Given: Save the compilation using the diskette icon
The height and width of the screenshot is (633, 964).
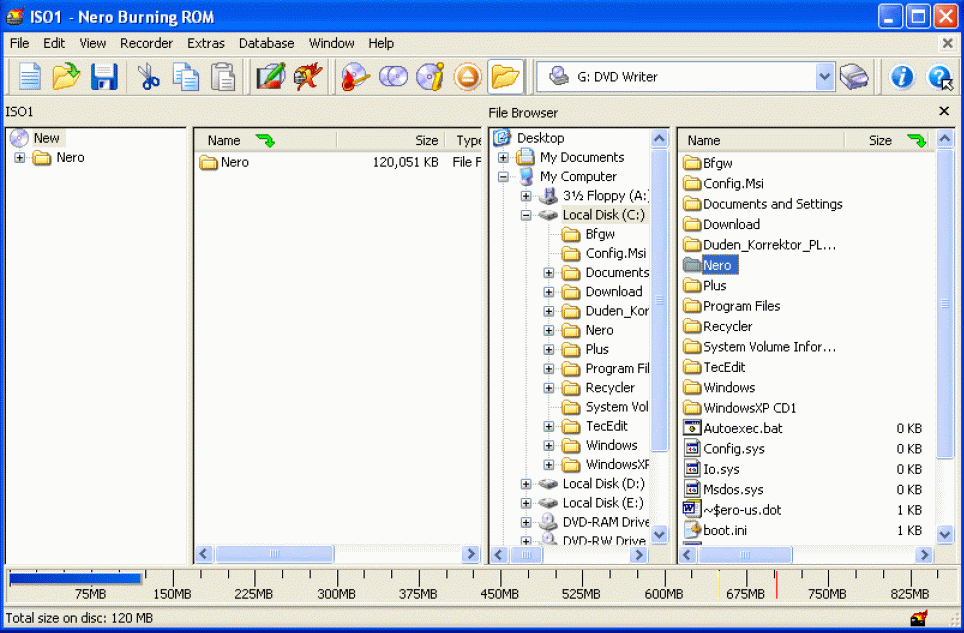Looking at the screenshot, I should click(x=104, y=76).
